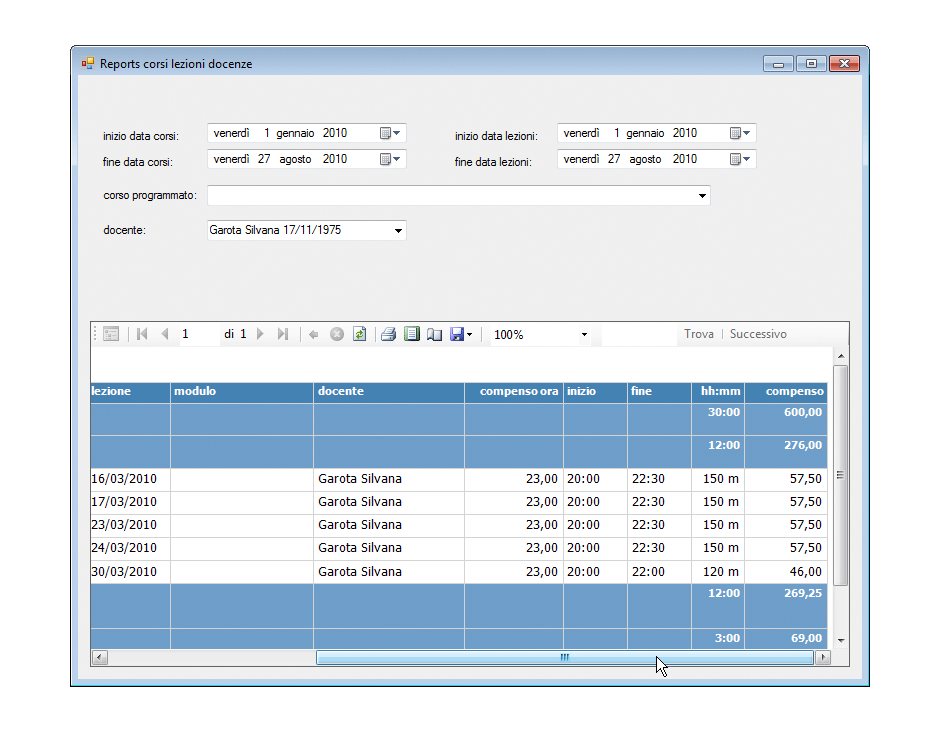Viewport: 940px width, 732px height.
Task: Select the 30/03/2010 lesson date cell
Action: (x=130, y=572)
